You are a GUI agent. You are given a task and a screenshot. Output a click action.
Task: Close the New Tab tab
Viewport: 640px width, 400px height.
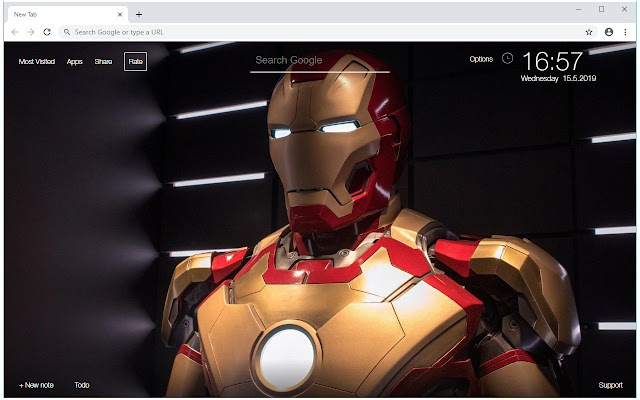click(120, 14)
